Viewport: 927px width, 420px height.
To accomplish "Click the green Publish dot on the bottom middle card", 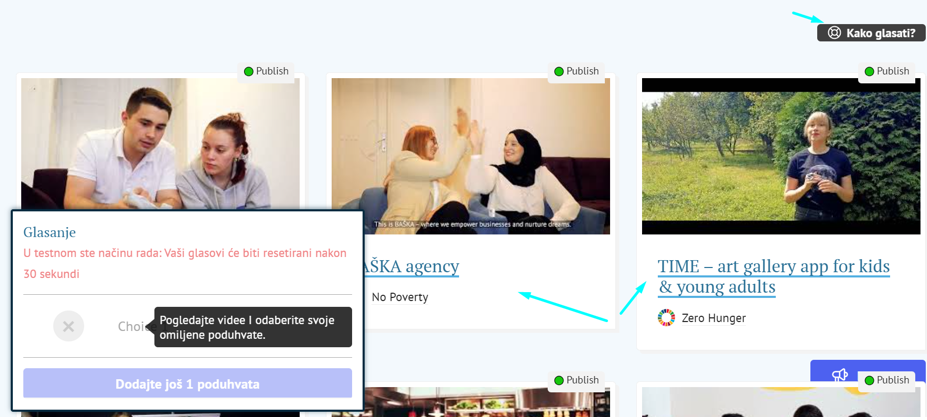I will coord(559,381).
